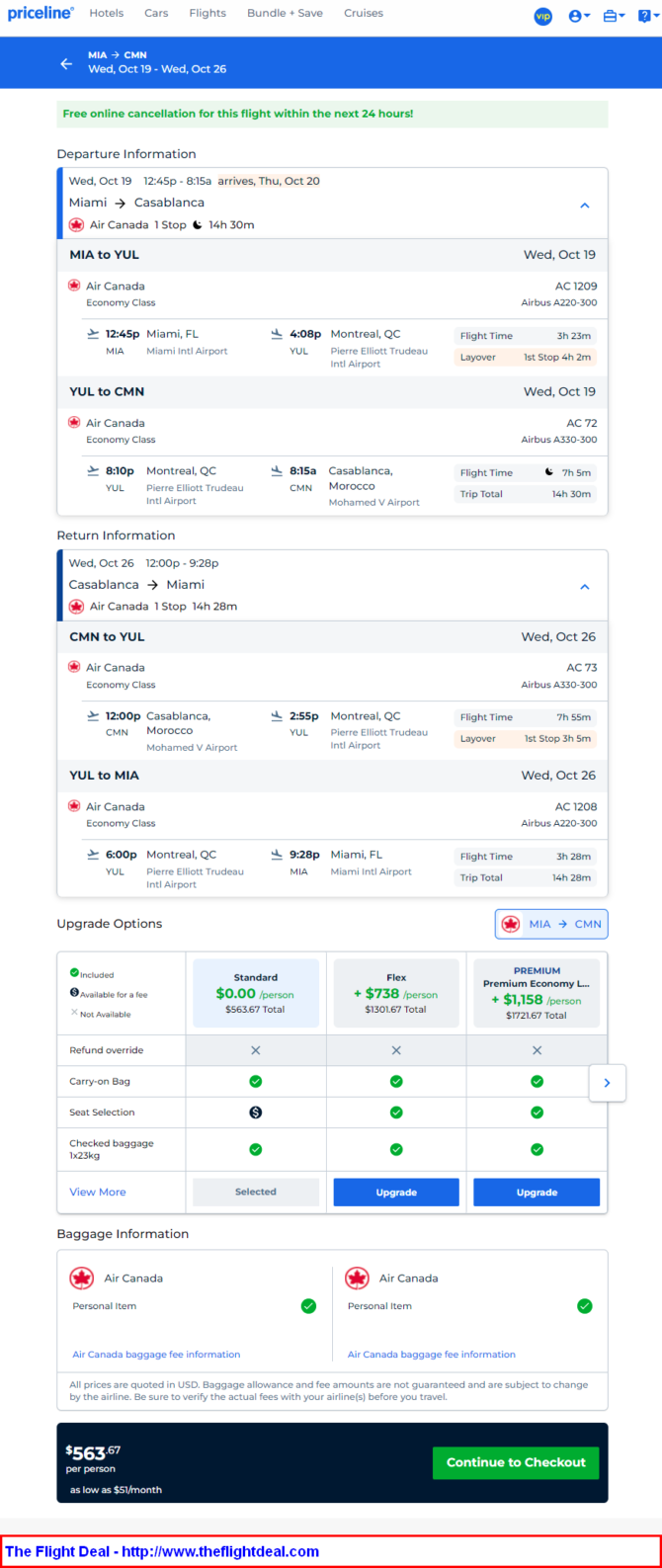The height and width of the screenshot is (1568, 662).
Task: Show next upgrade options with right arrow
Action: click(x=607, y=1083)
